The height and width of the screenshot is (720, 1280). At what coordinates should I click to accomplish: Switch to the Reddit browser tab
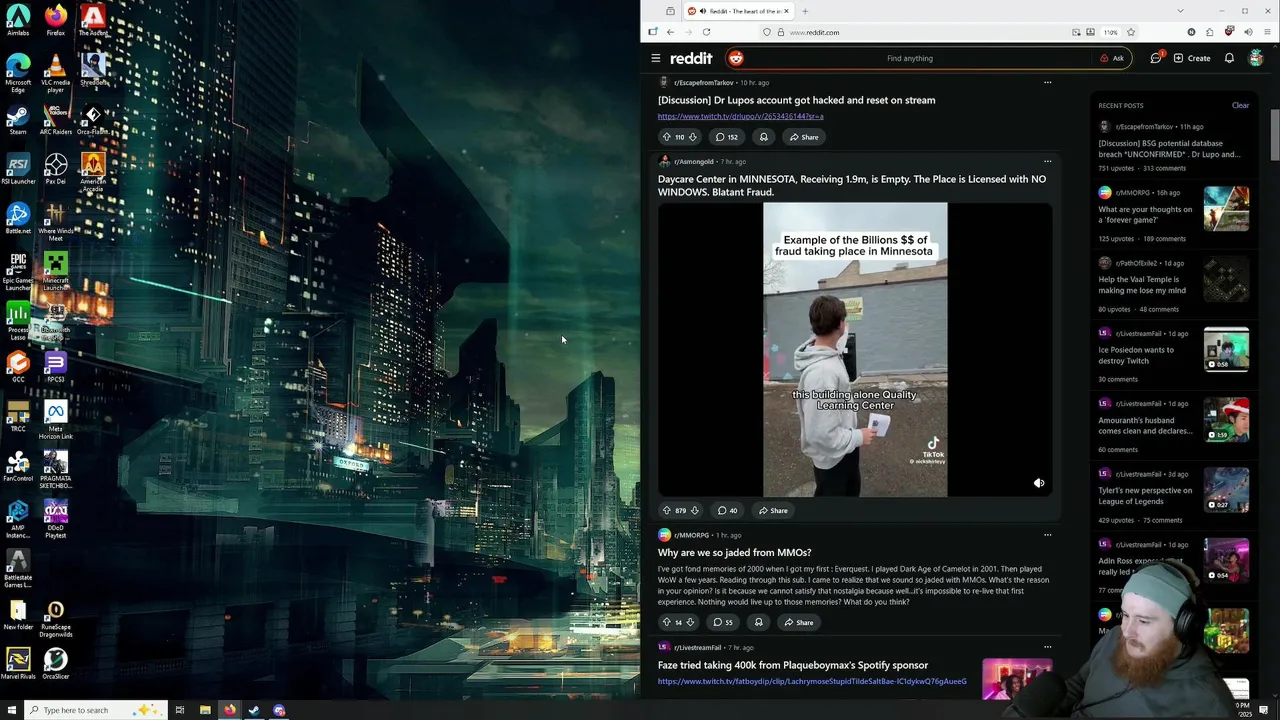(738, 11)
